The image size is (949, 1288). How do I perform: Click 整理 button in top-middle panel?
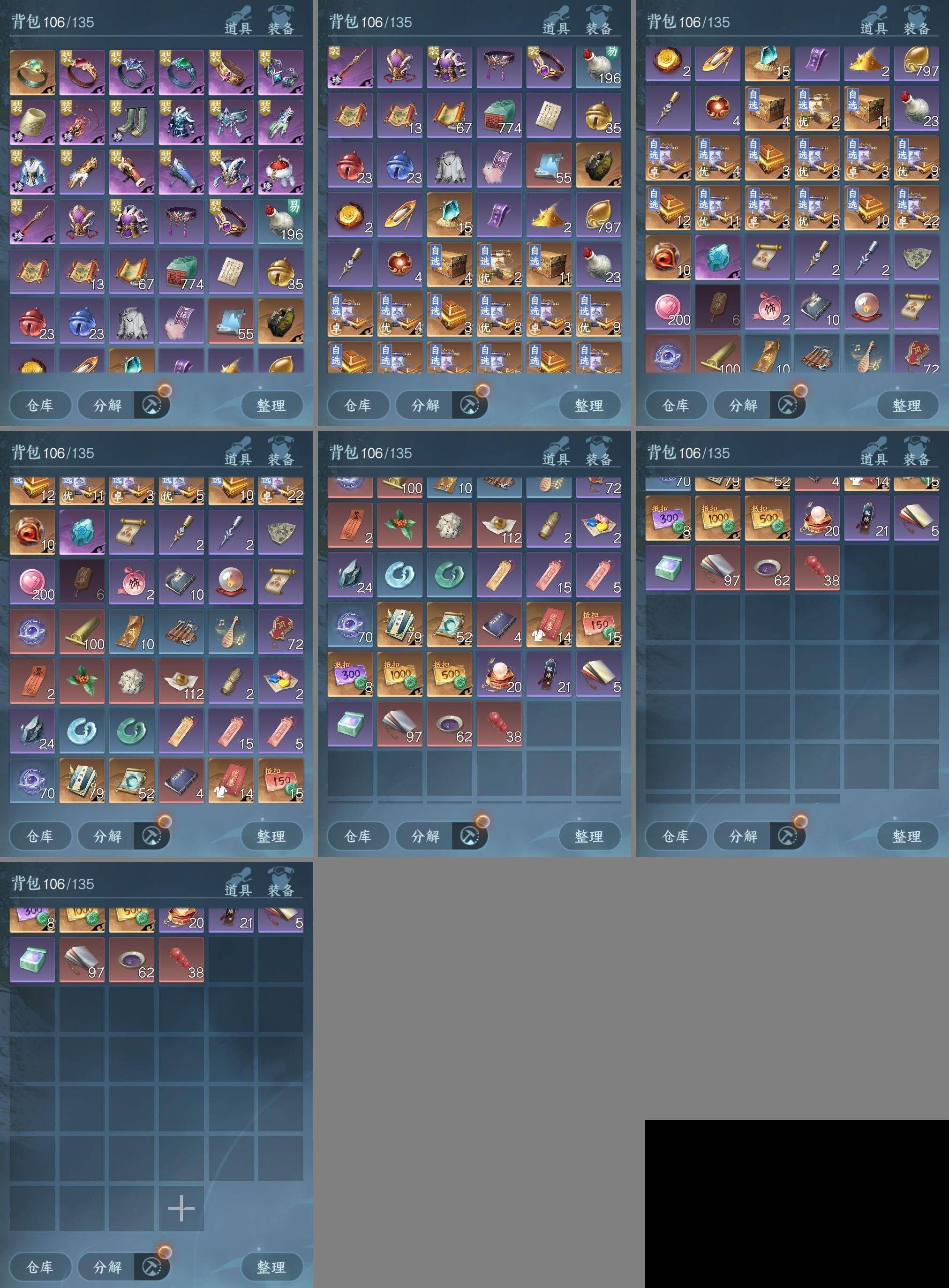click(x=589, y=405)
